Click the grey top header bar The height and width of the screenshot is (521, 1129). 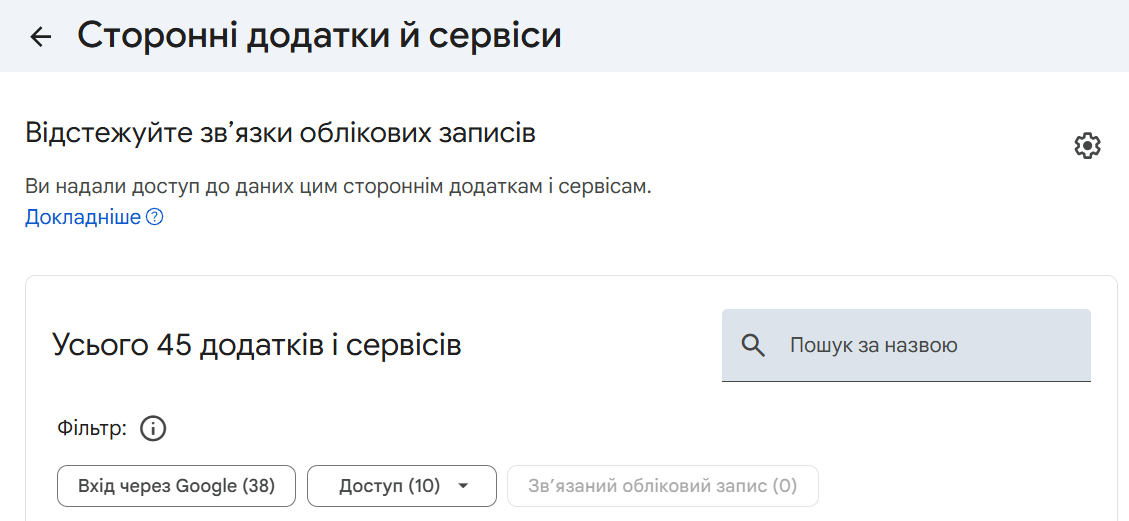[x=800, y=36]
